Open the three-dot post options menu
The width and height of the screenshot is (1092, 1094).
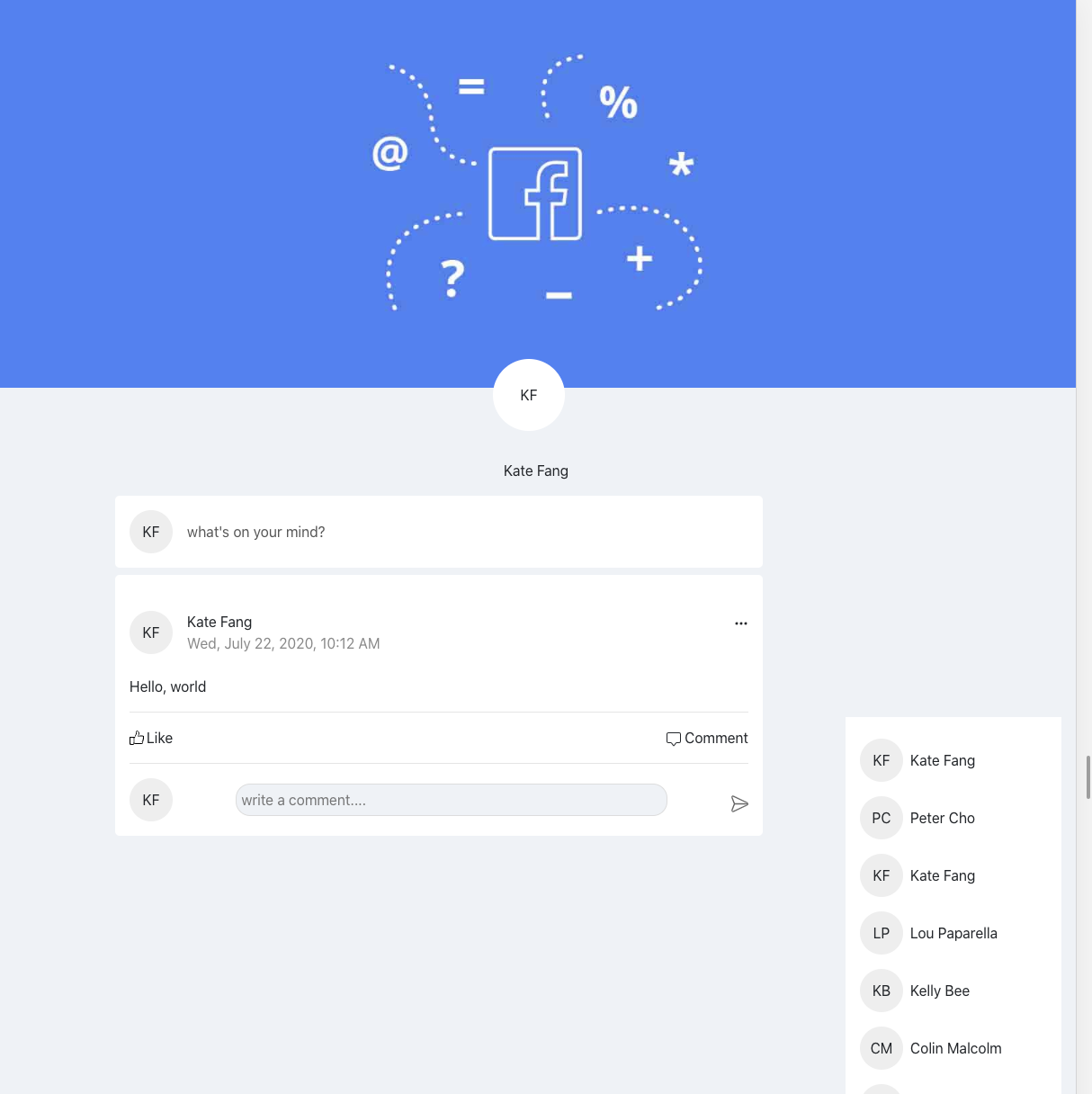741,623
